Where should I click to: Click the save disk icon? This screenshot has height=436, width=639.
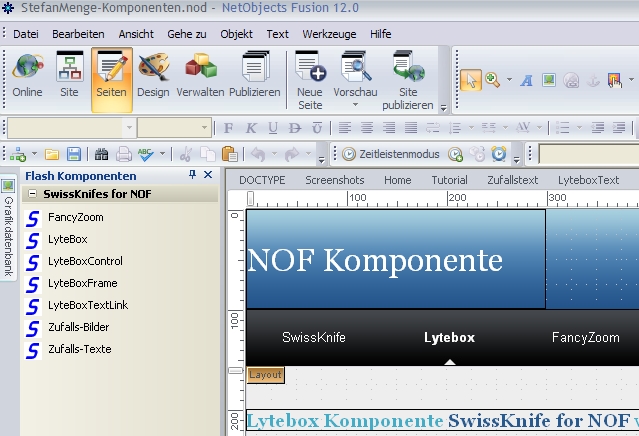[73, 154]
